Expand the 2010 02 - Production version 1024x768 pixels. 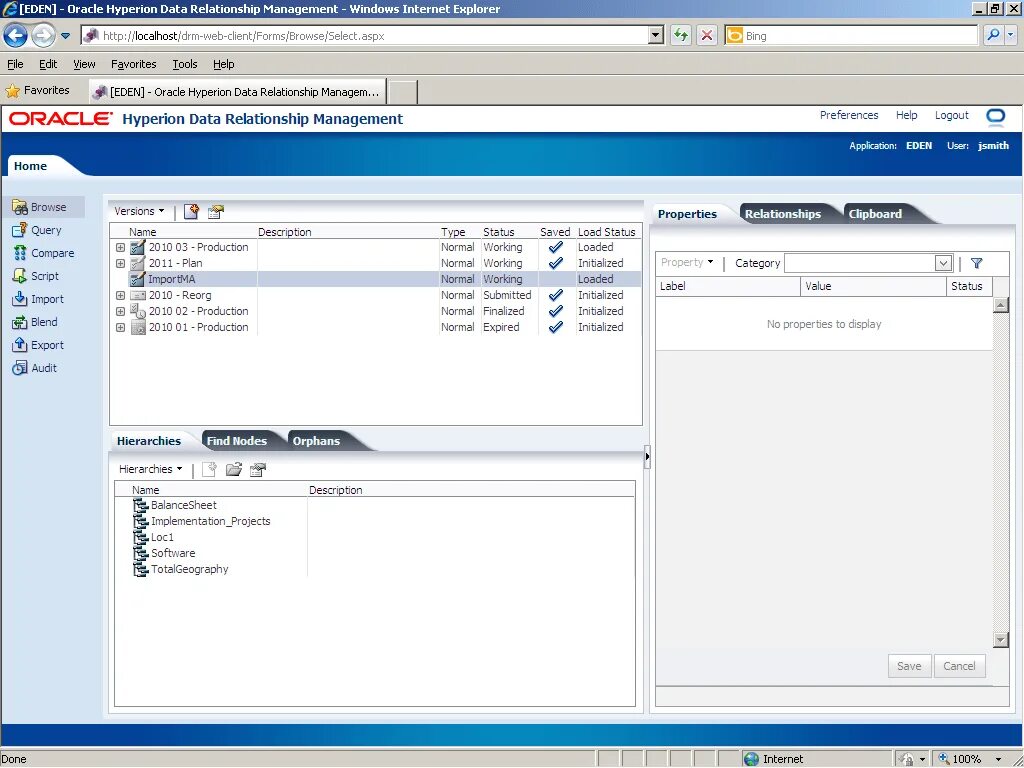click(x=120, y=312)
